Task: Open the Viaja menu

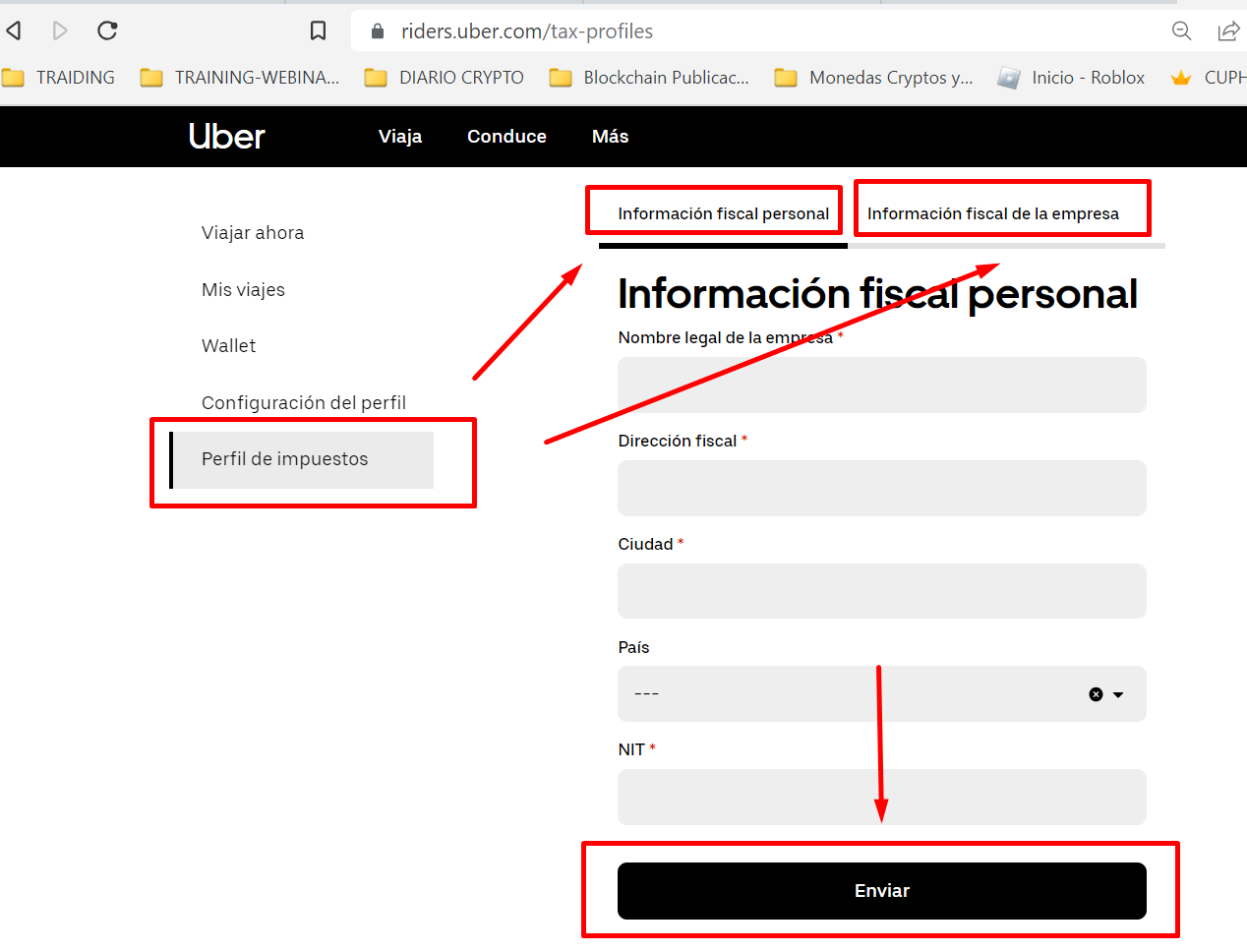Action: pos(400,137)
